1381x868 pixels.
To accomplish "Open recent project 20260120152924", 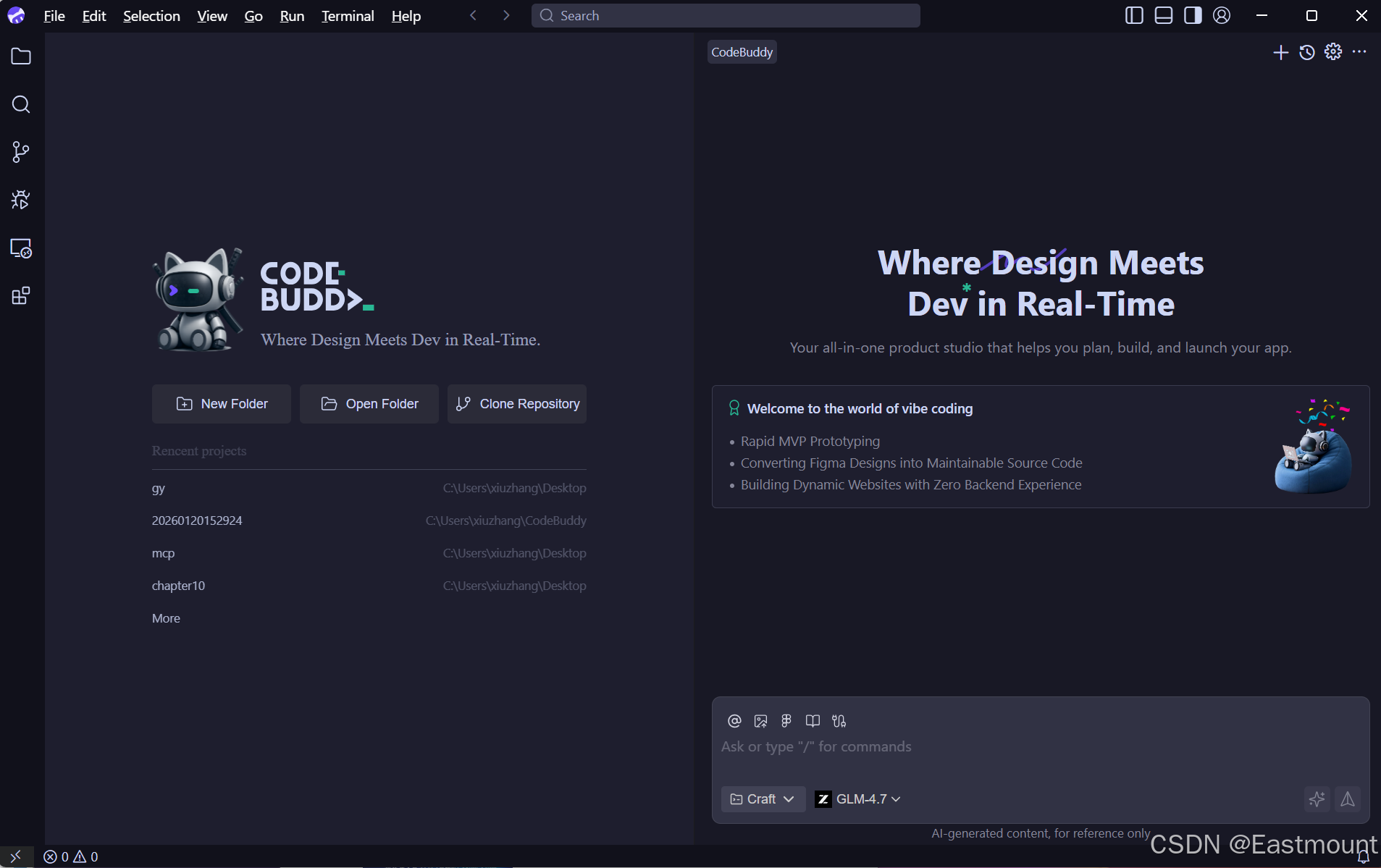I will tap(369, 521).
